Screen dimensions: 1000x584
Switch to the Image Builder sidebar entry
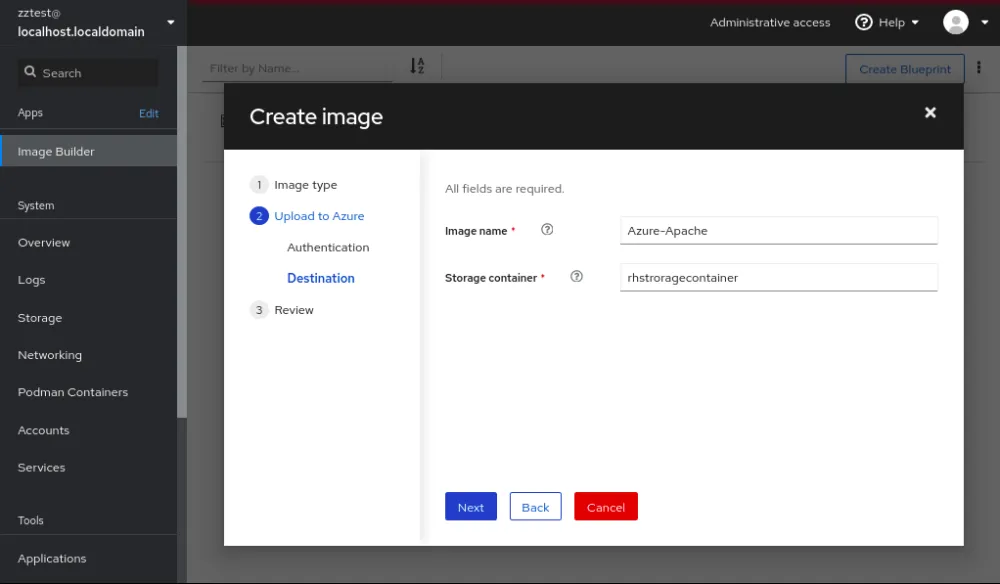(x=57, y=151)
